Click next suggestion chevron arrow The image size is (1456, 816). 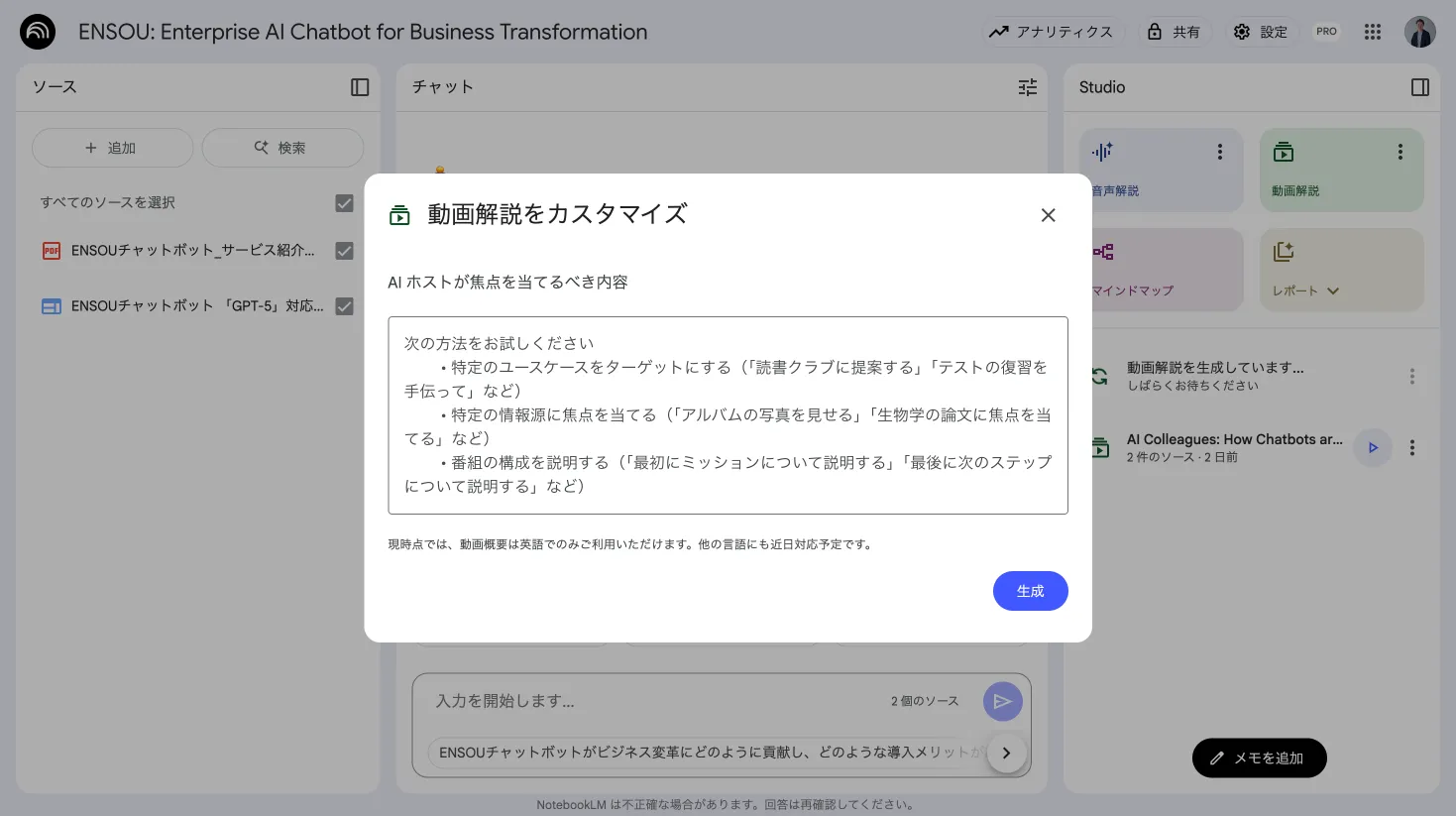click(1006, 753)
